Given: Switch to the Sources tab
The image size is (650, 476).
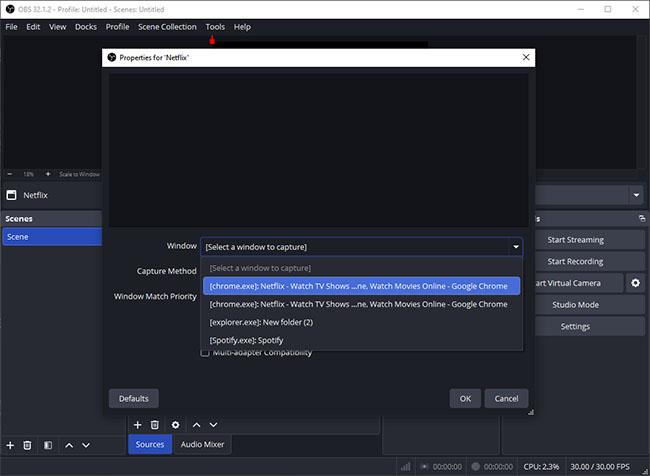Looking at the screenshot, I should 150,444.
